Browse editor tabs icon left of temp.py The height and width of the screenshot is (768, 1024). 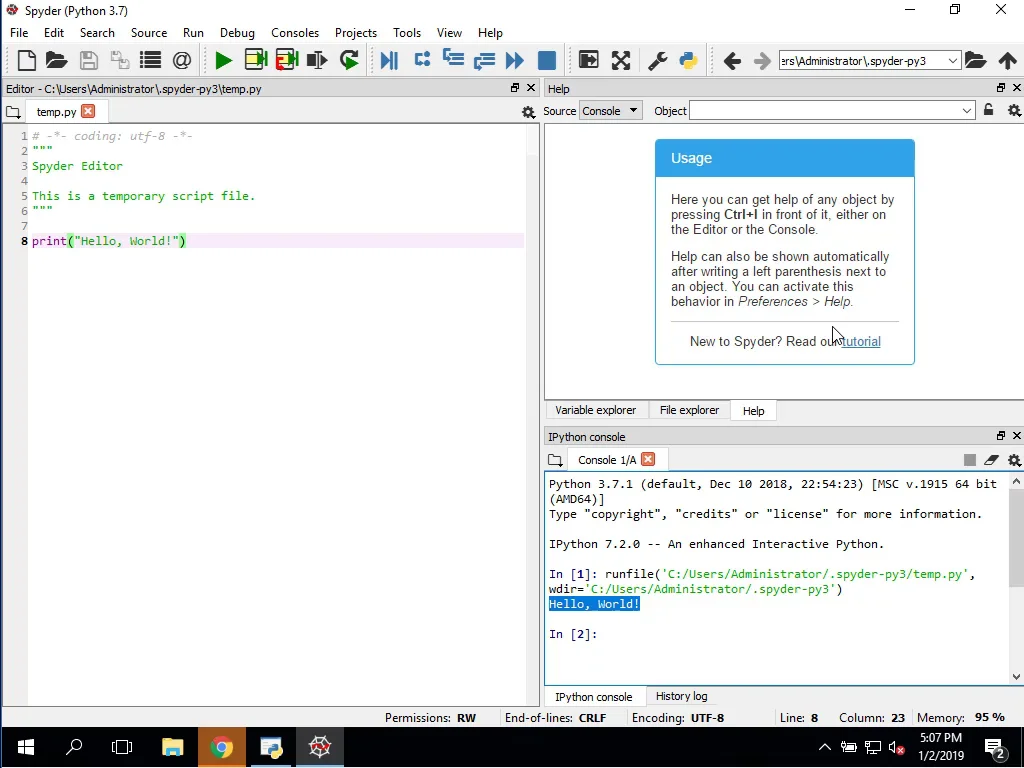[13, 112]
